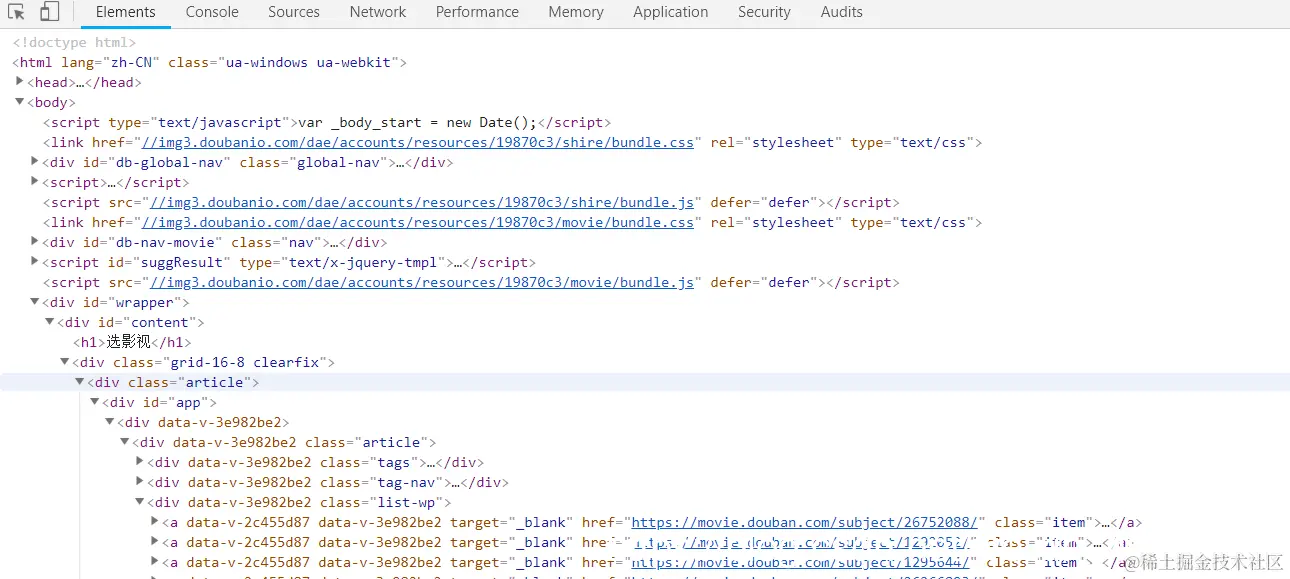The height and width of the screenshot is (579, 1290).
Task: Activate the inspect element picker icon
Action: [17, 12]
